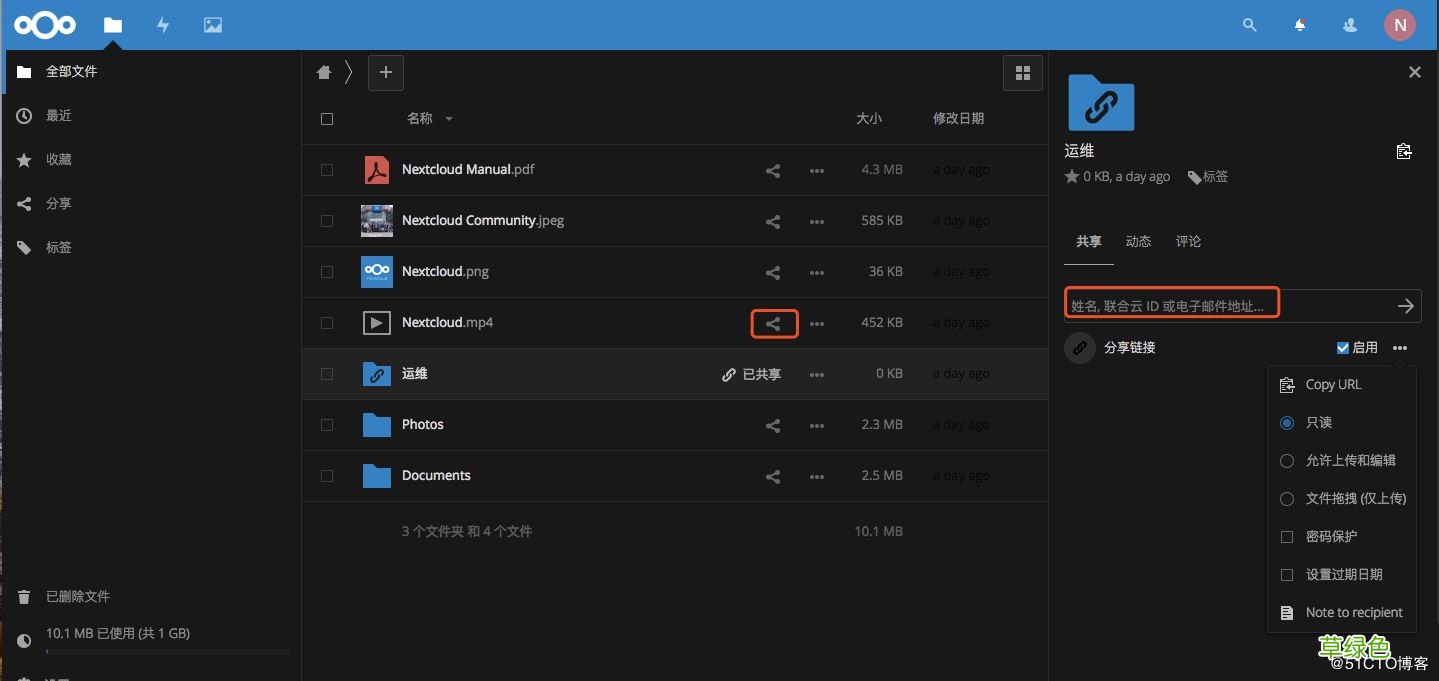Submit share arrow next to input
Image resolution: width=1439 pixels, height=681 pixels.
tap(1406, 306)
